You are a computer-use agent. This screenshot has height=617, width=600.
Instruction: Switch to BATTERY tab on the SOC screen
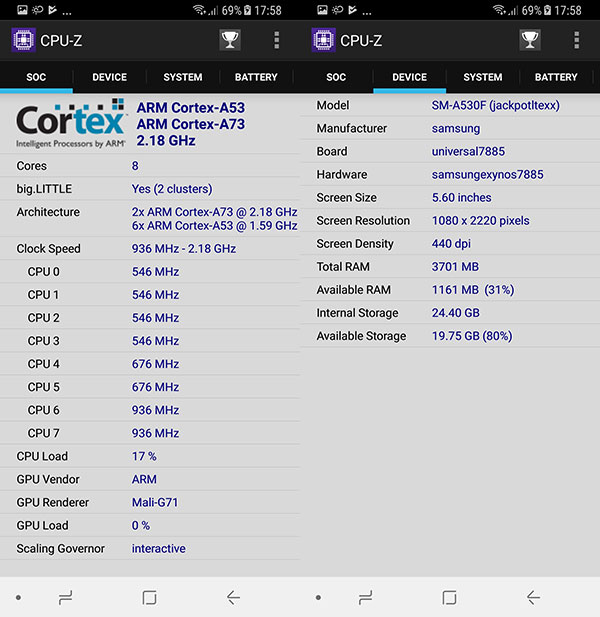tap(256, 77)
